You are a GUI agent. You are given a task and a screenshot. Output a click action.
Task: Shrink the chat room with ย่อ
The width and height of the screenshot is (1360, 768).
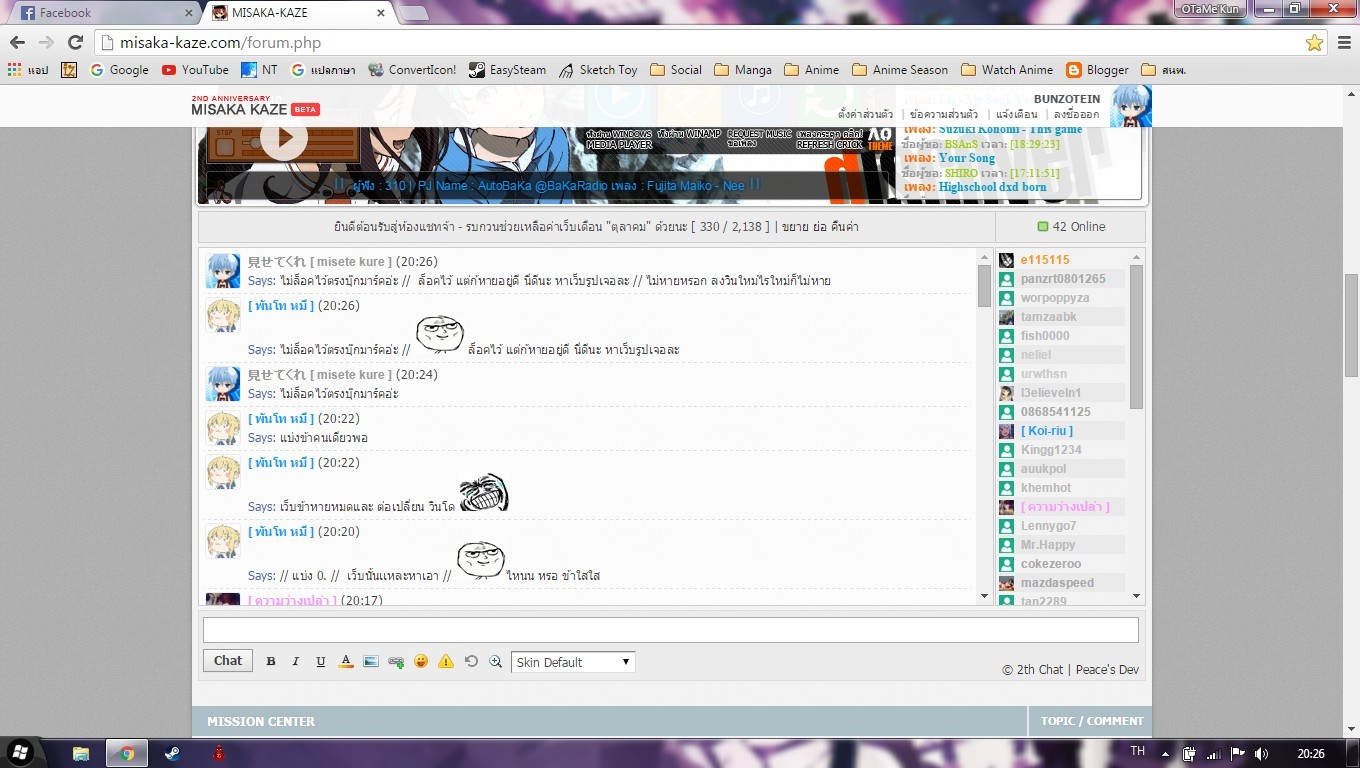click(x=818, y=227)
